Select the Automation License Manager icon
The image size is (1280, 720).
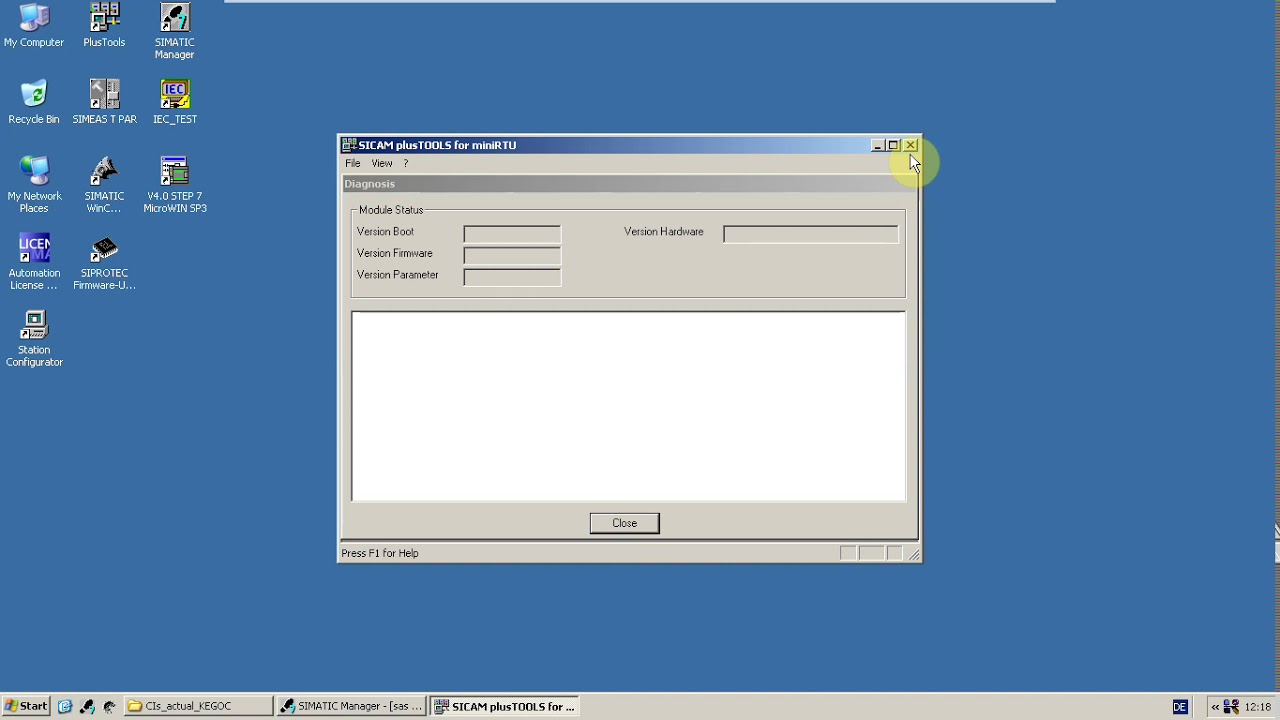pos(34,262)
